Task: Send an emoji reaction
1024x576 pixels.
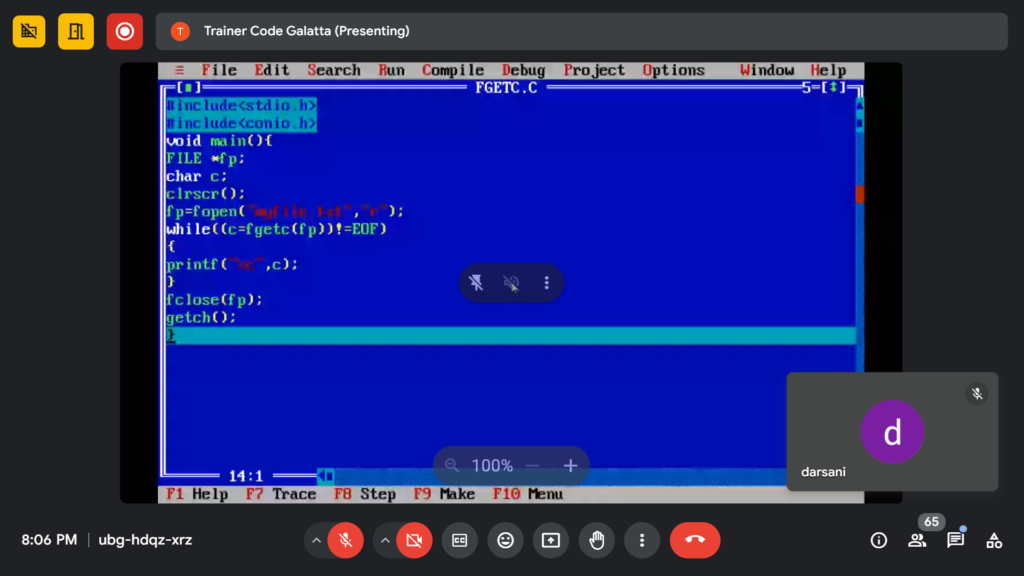Action: pyautogui.click(x=505, y=540)
